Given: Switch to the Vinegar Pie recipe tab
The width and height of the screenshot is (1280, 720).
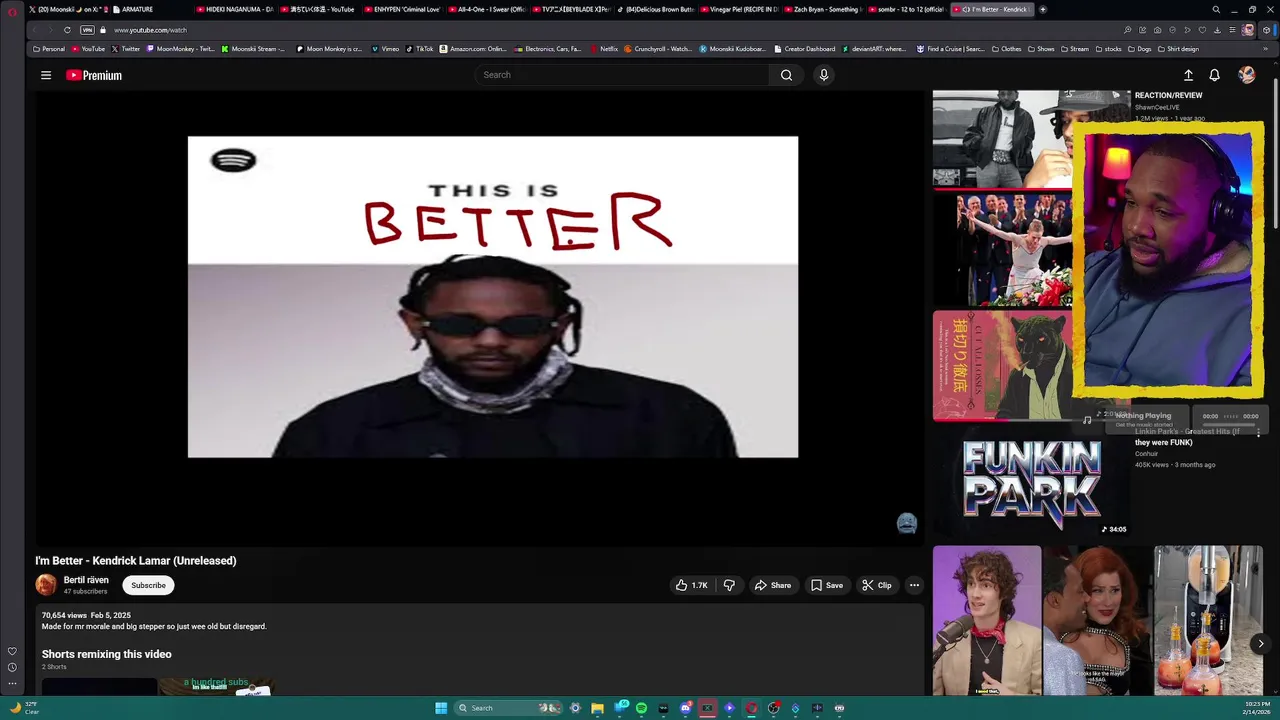Looking at the screenshot, I should (738, 9).
